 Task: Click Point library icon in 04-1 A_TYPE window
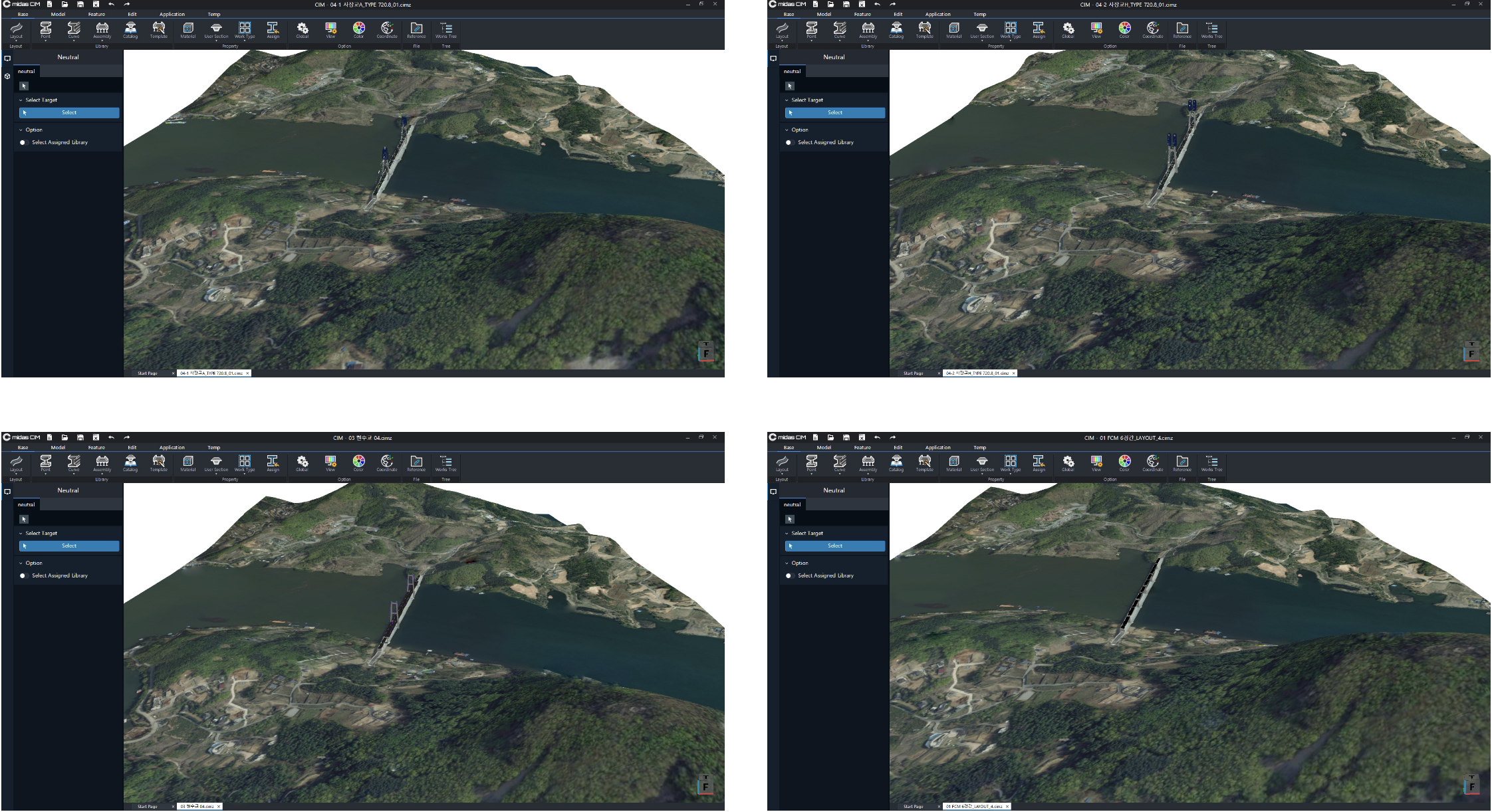coord(46,30)
